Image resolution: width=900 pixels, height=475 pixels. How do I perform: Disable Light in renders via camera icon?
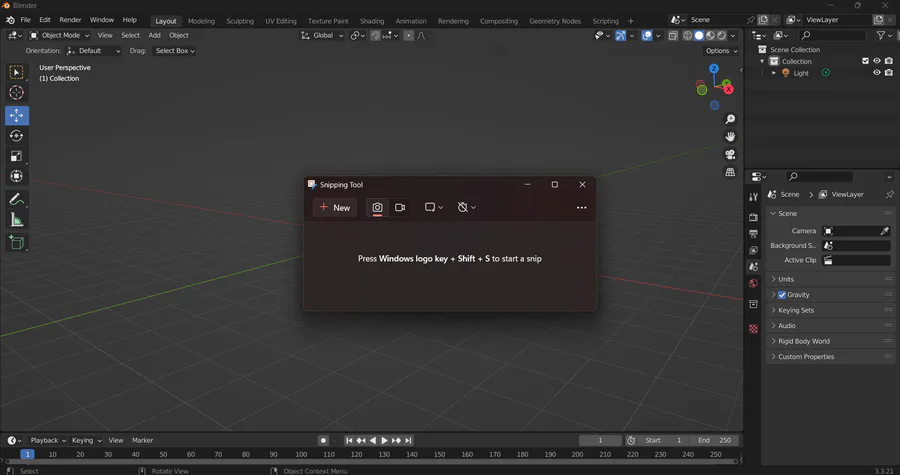coord(889,73)
